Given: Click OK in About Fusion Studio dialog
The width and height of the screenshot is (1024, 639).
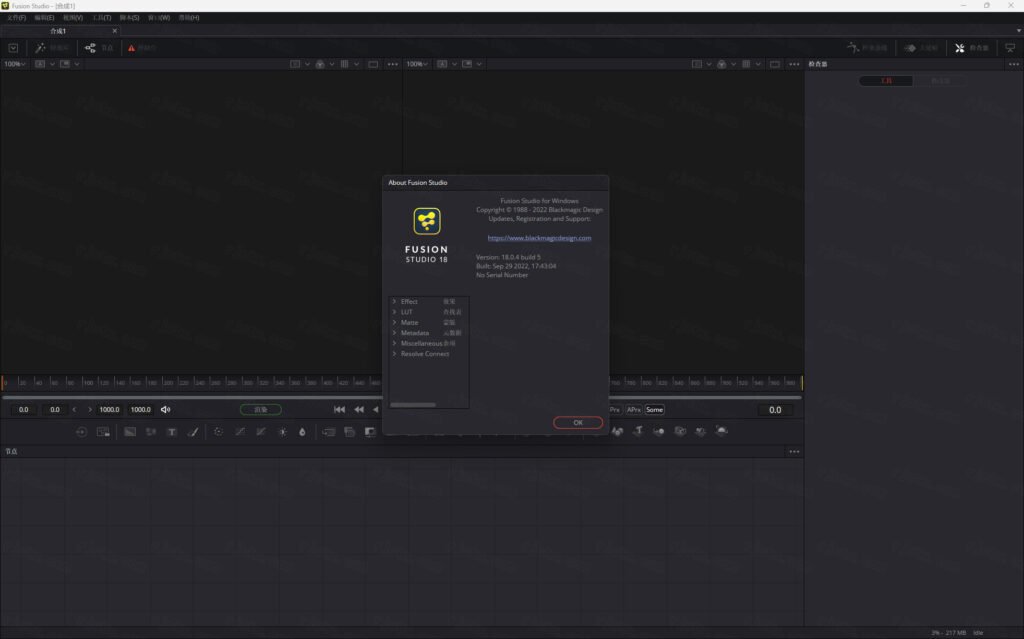Looking at the screenshot, I should click(x=577, y=423).
